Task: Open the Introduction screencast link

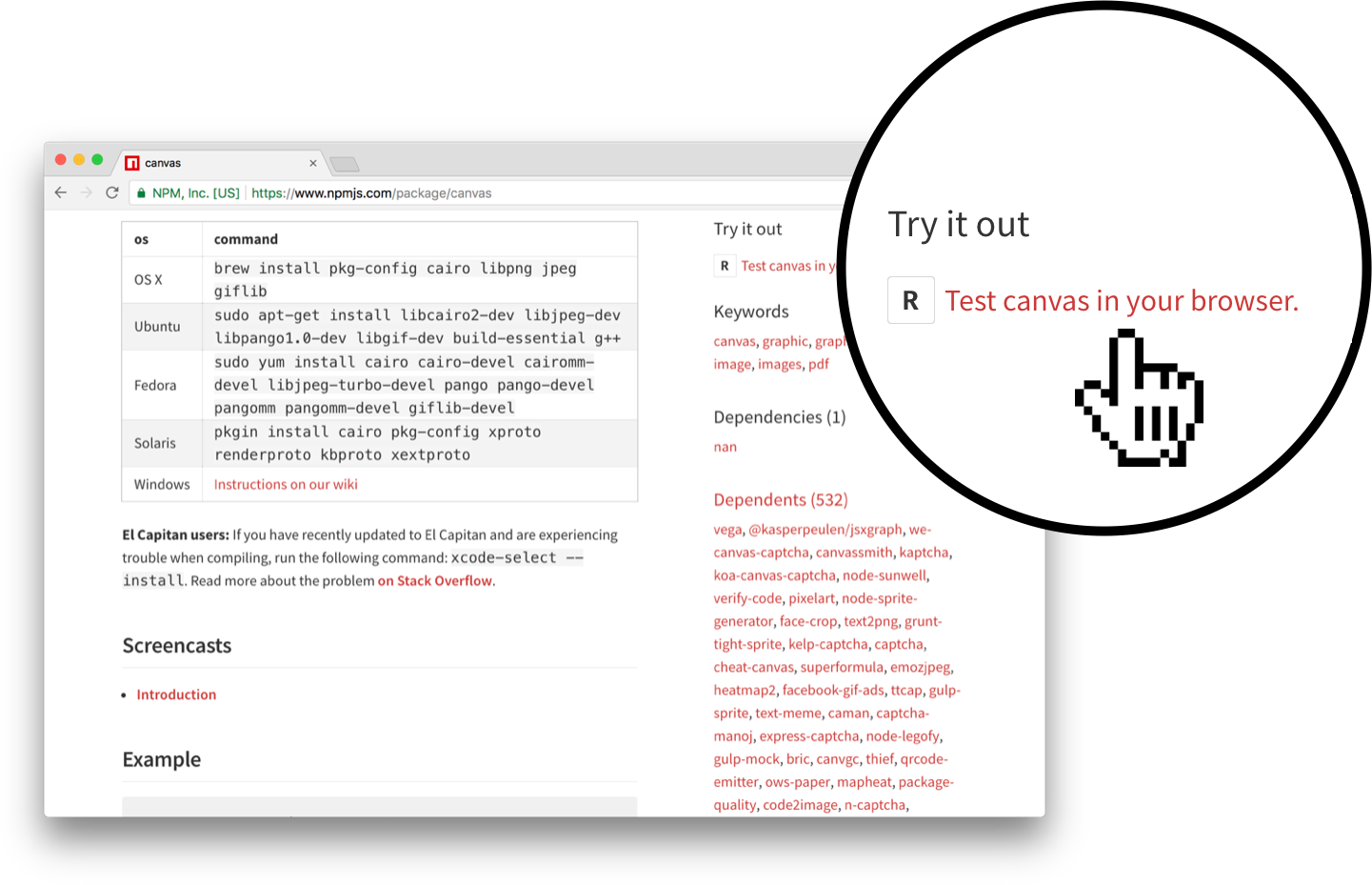Action: (x=176, y=694)
